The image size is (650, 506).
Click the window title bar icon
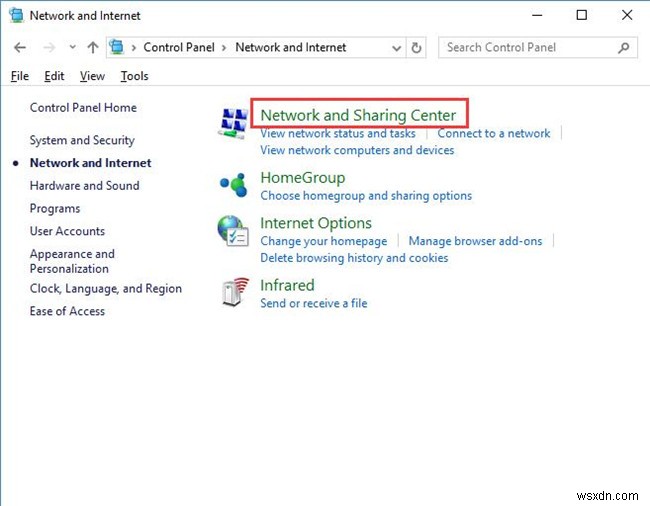17,15
